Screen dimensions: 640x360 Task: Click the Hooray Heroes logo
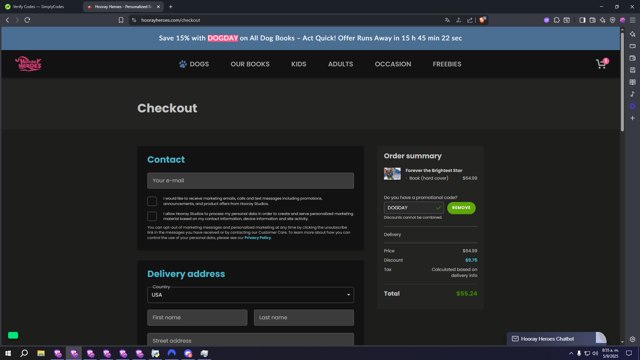tap(28, 64)
